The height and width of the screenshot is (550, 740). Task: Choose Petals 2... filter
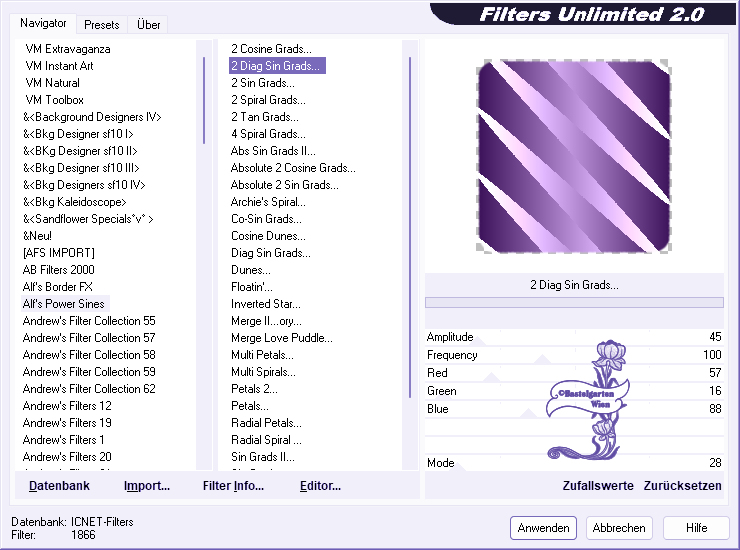tap(254, 389)
